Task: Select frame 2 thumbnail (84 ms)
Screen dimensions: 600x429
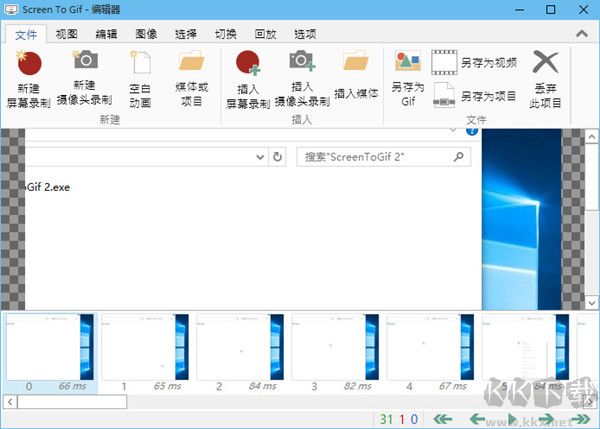Action: coord(238,347)
